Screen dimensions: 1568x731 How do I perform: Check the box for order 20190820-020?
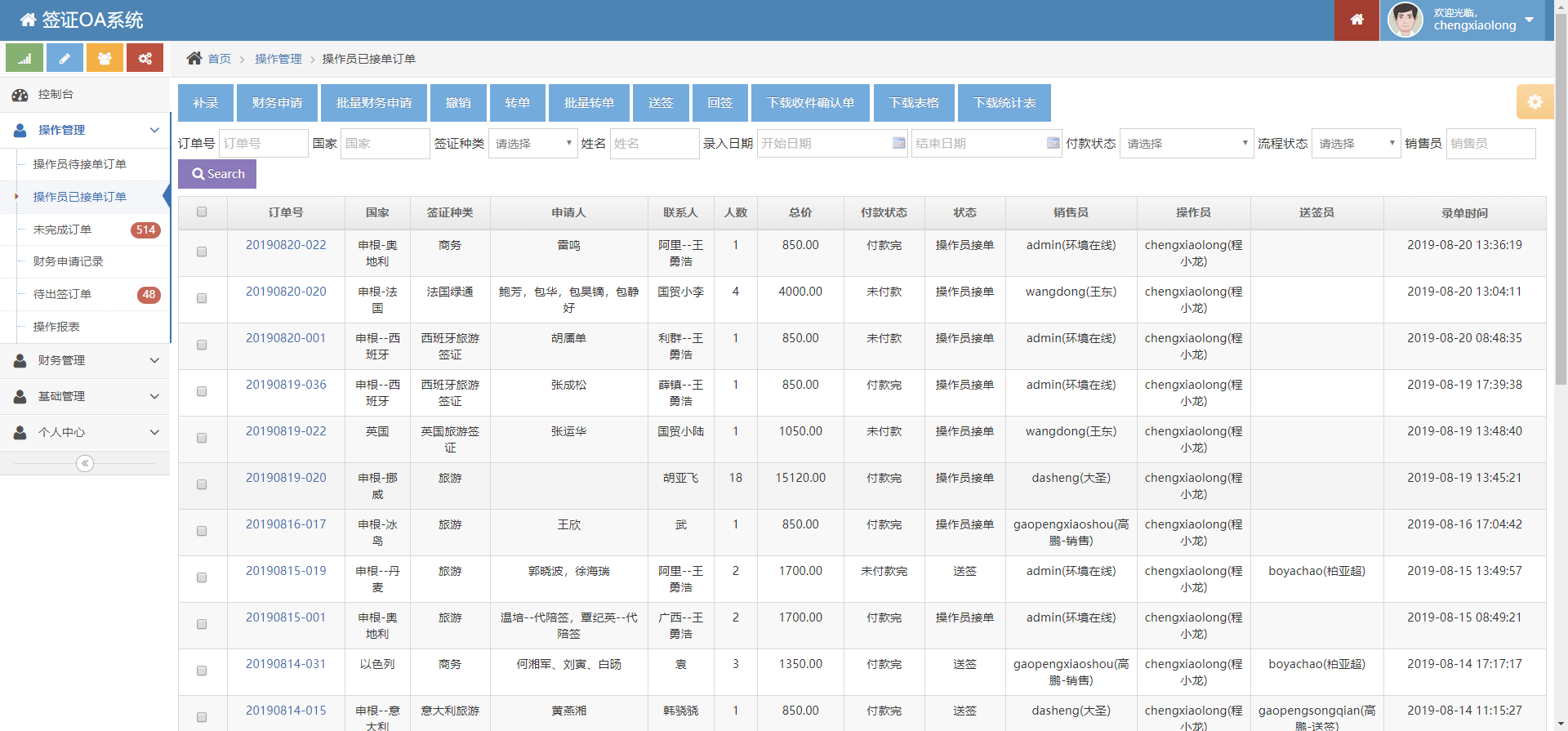tap(202, 298)
